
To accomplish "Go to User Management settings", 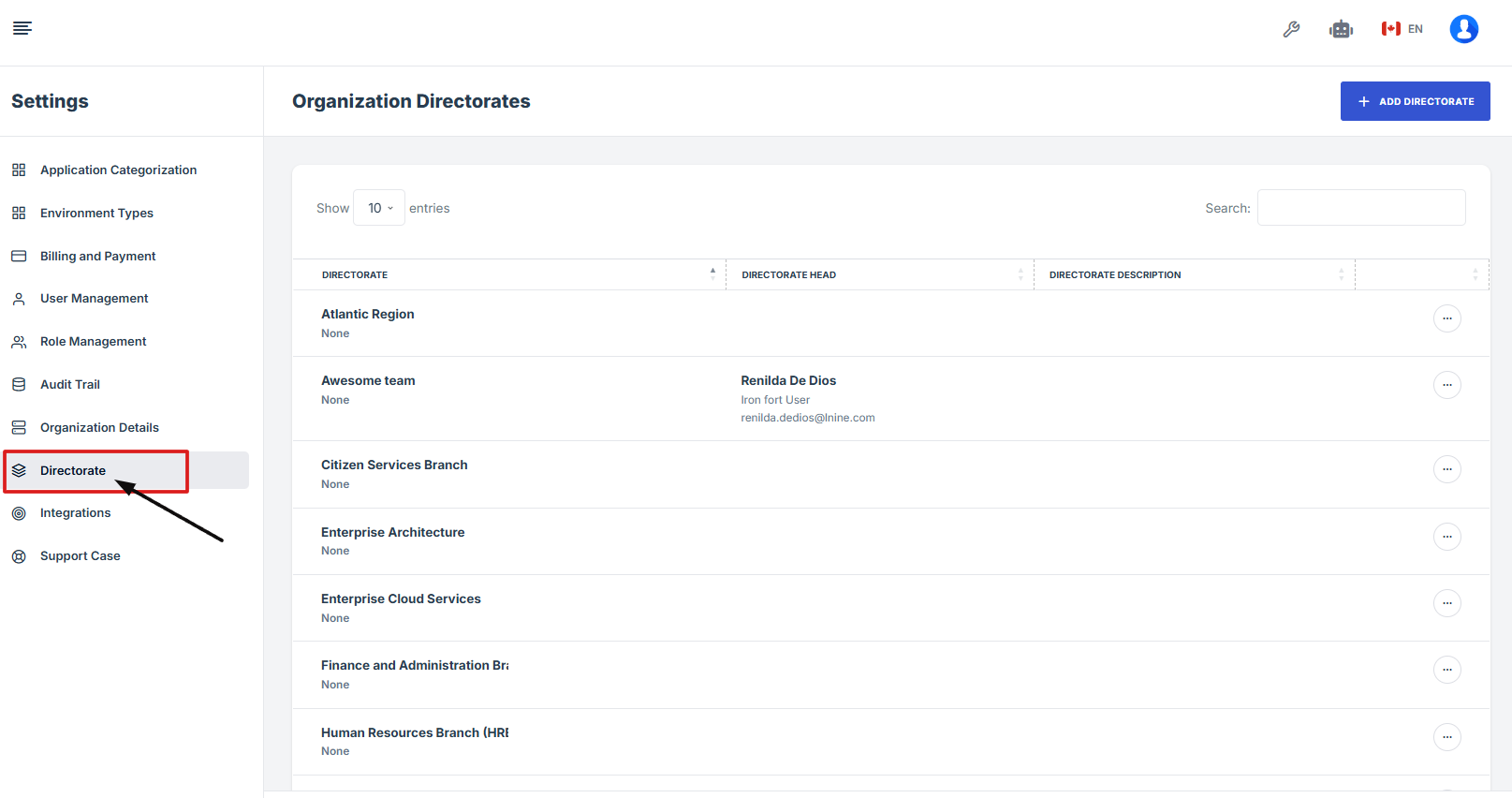I will (x=94, y=299).
